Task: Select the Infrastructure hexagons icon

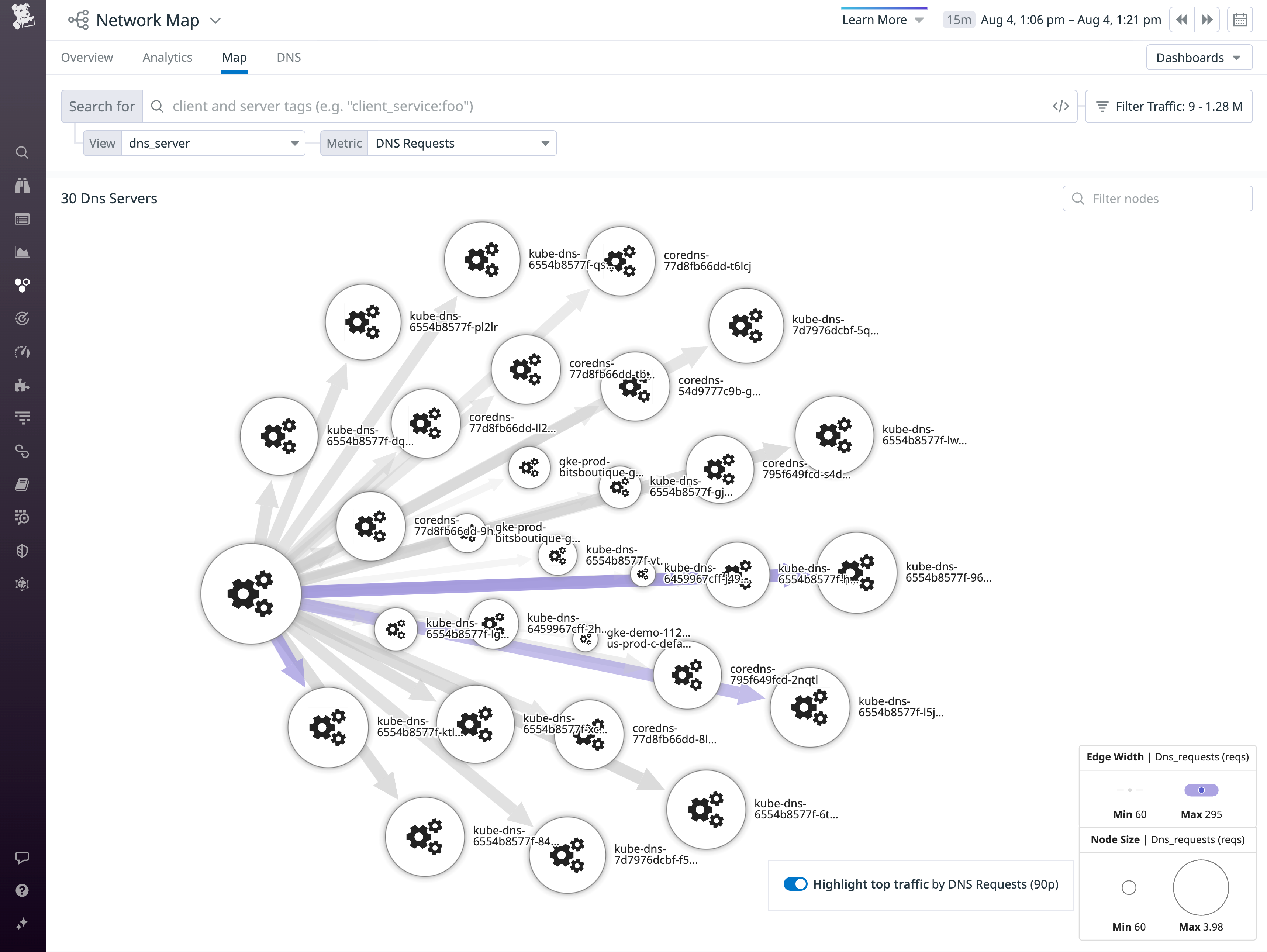Action: (x=23, y=285)
